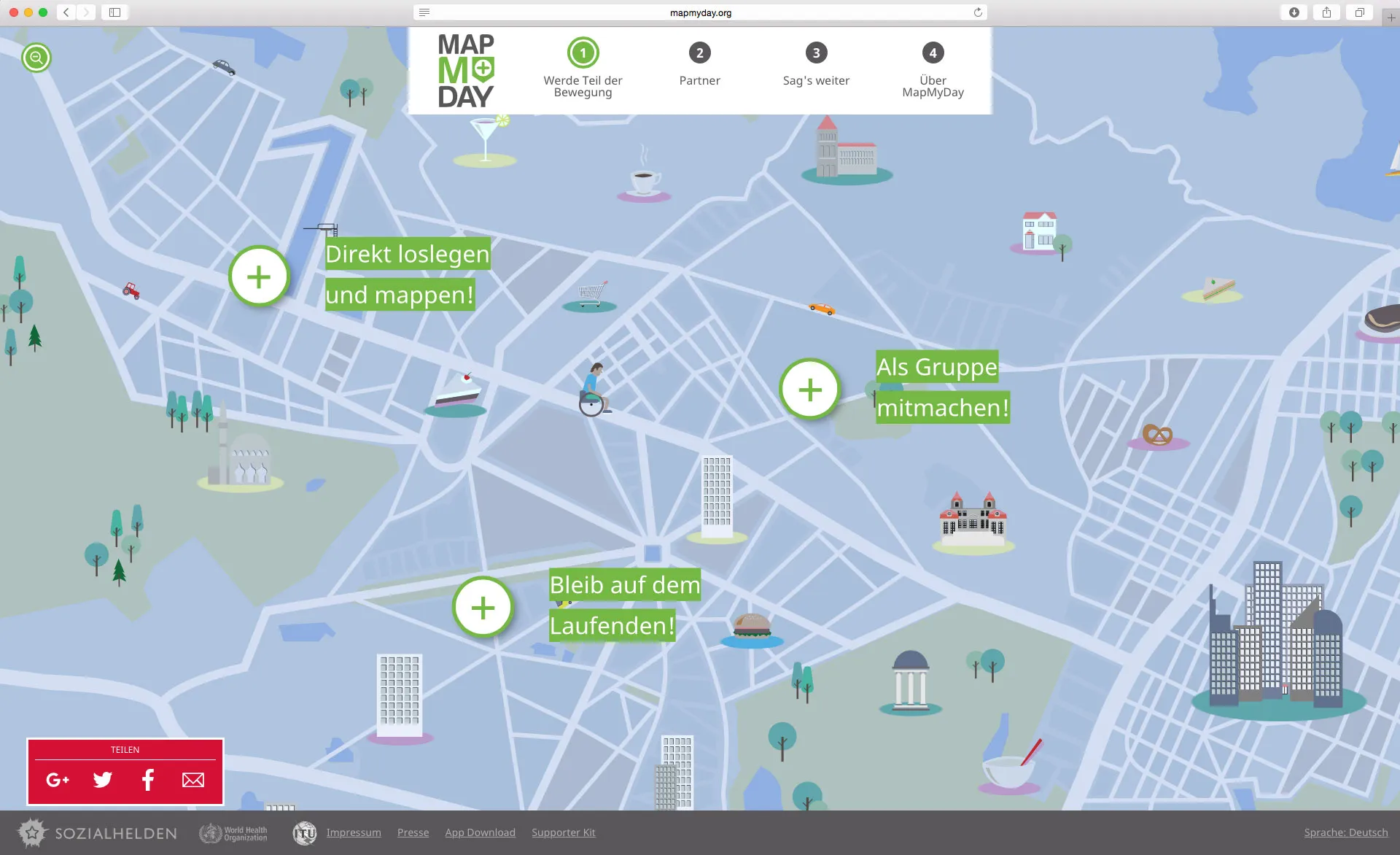Click the white house with red roof
Image resolution: width=1400 pixels, height=855 pixels.
1039,232
